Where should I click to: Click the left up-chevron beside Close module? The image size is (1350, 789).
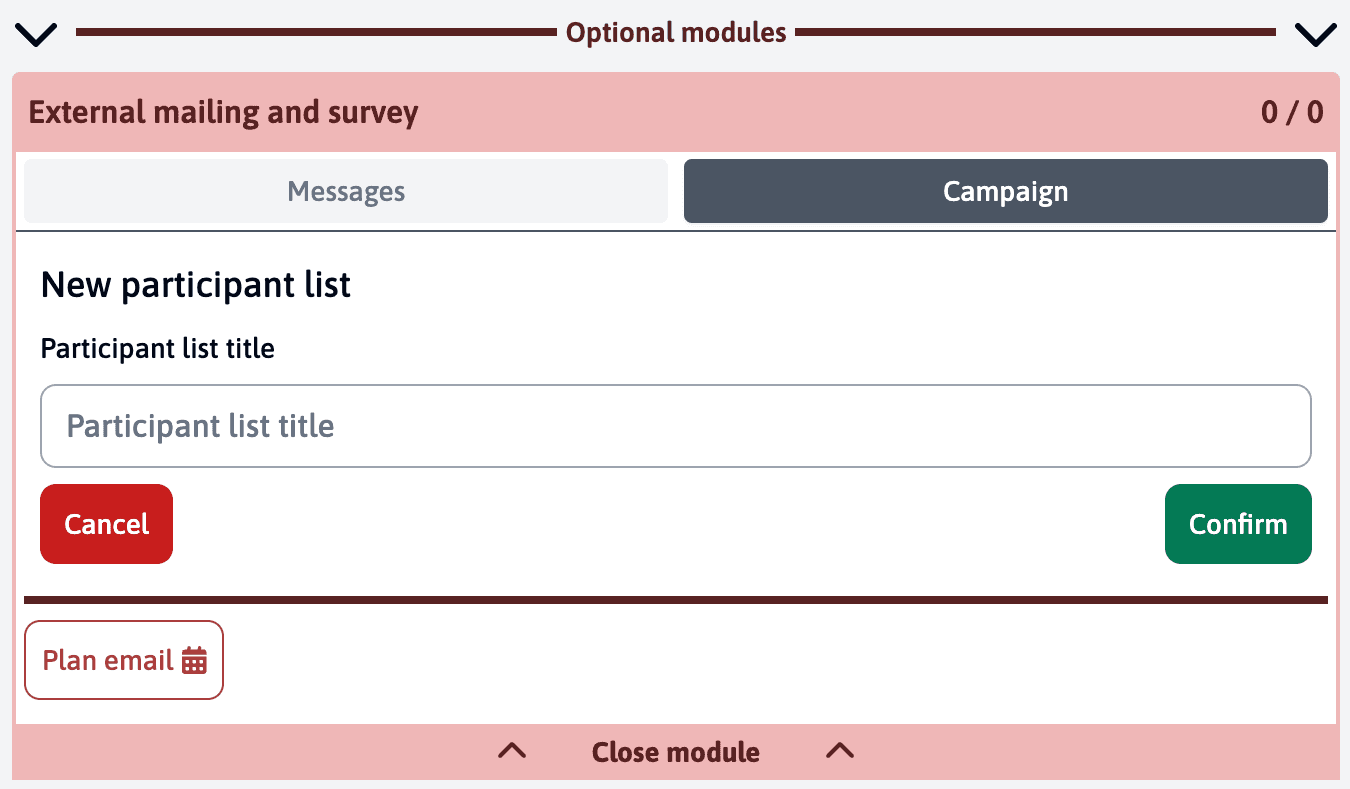pos(512,751)
